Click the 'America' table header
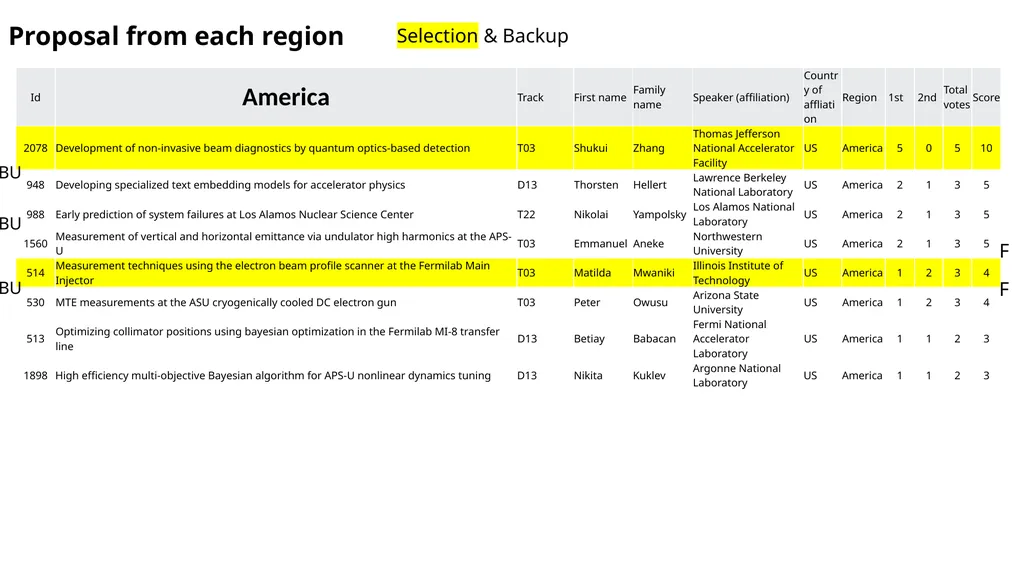Screen dimensions: 1024x575 pos(285,97)
